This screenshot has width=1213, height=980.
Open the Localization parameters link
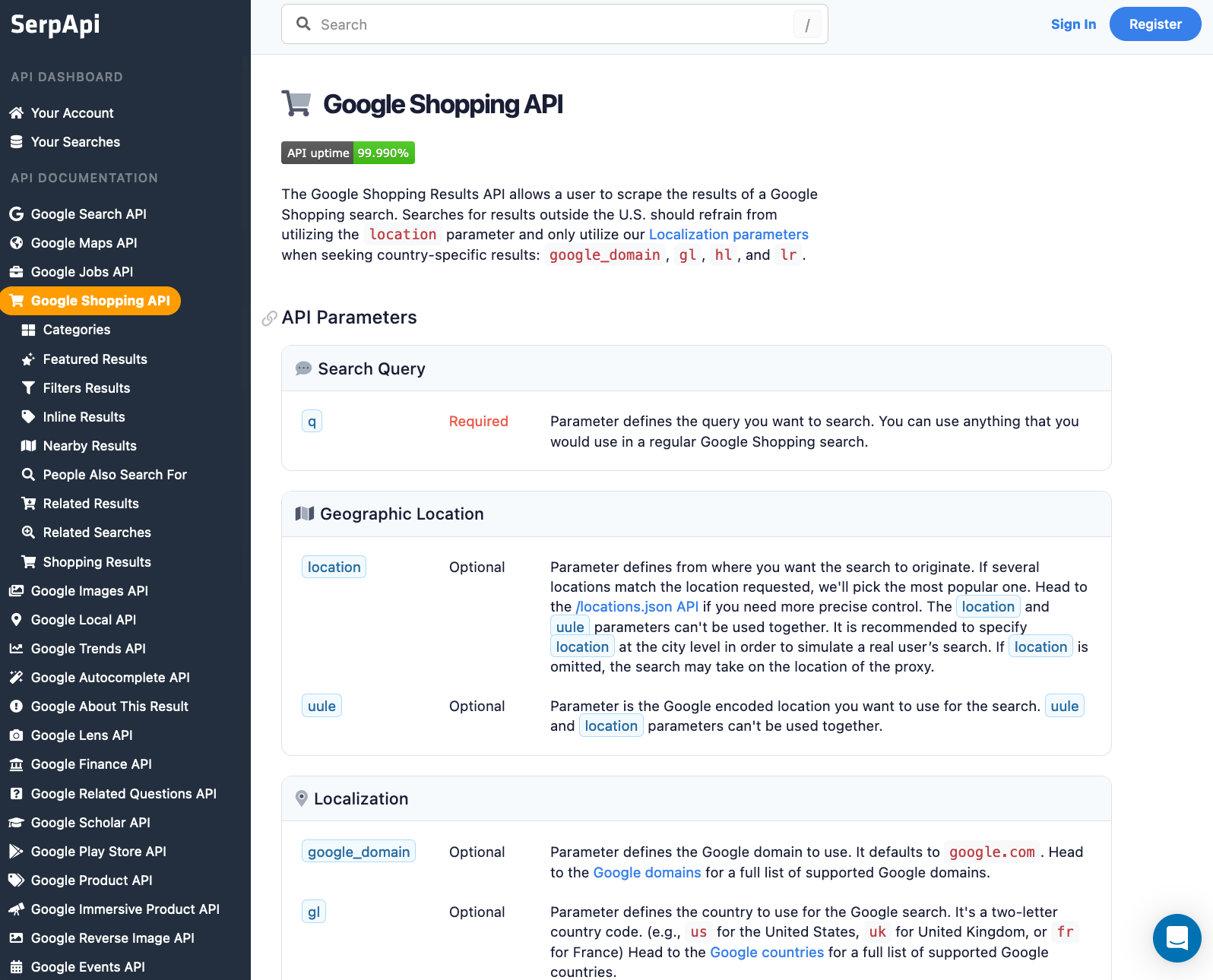tap(728, 235)
